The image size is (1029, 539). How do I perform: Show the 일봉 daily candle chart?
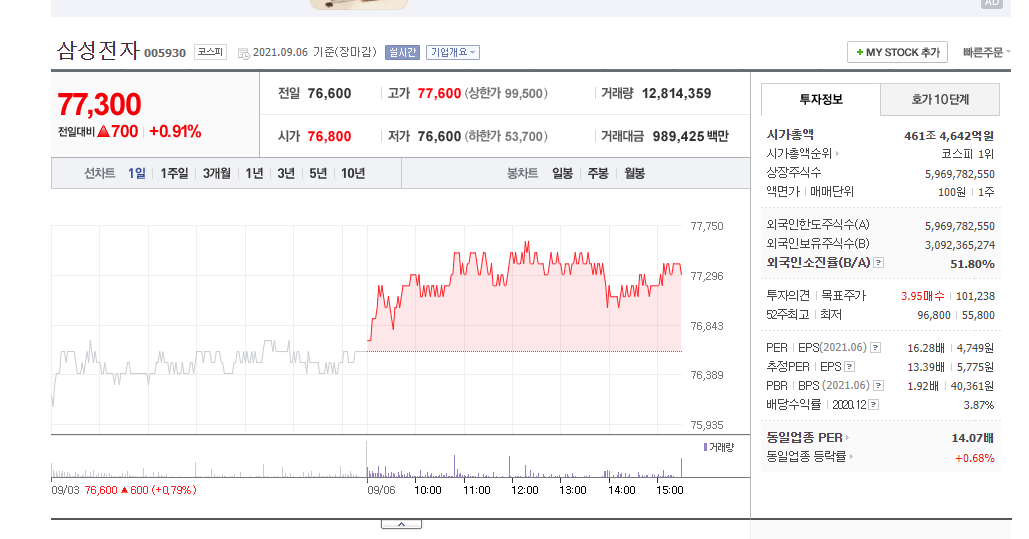point(562,173)
